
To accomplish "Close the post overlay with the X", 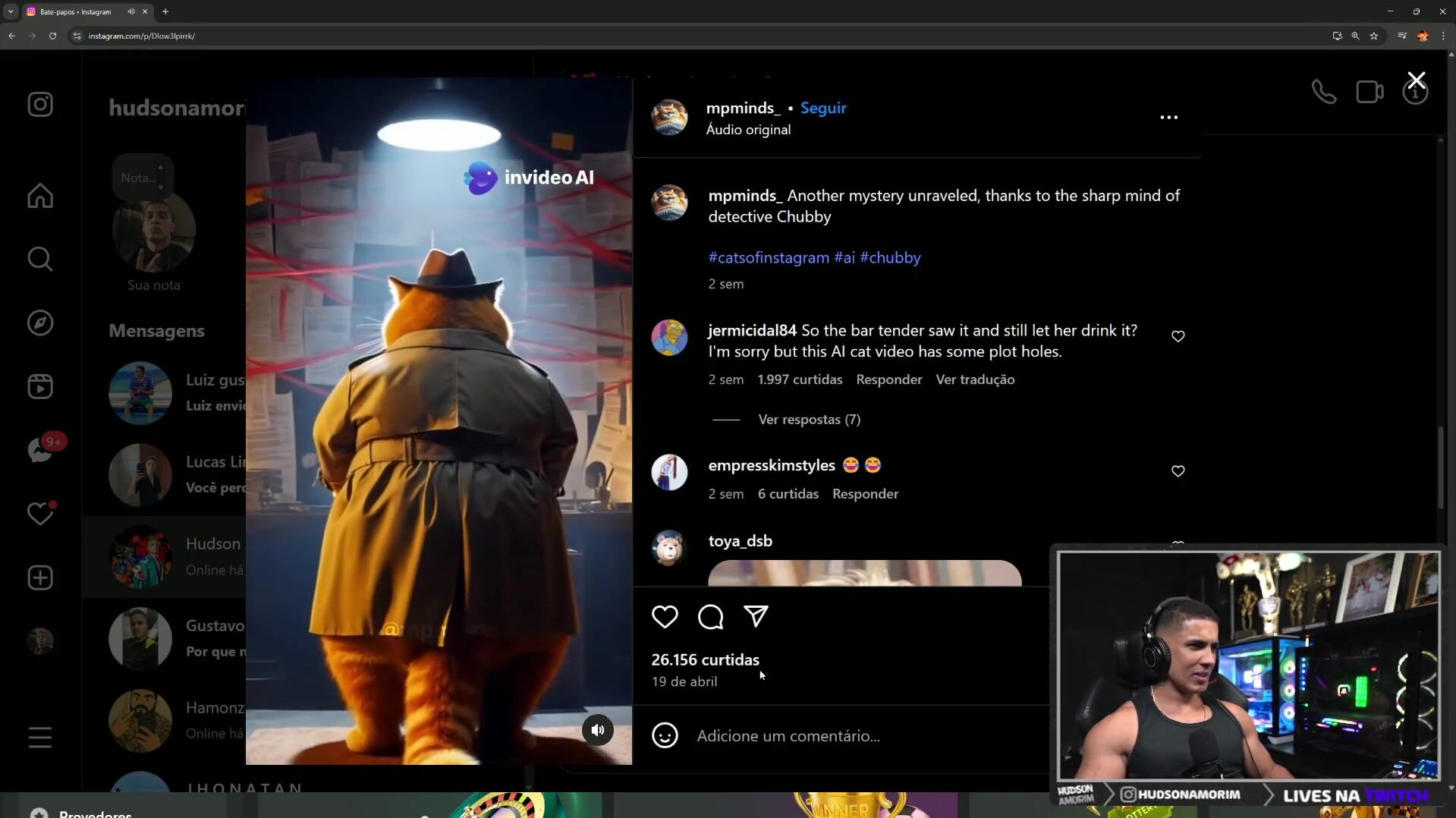I will pyautogui.click(x=1417, y=80).
